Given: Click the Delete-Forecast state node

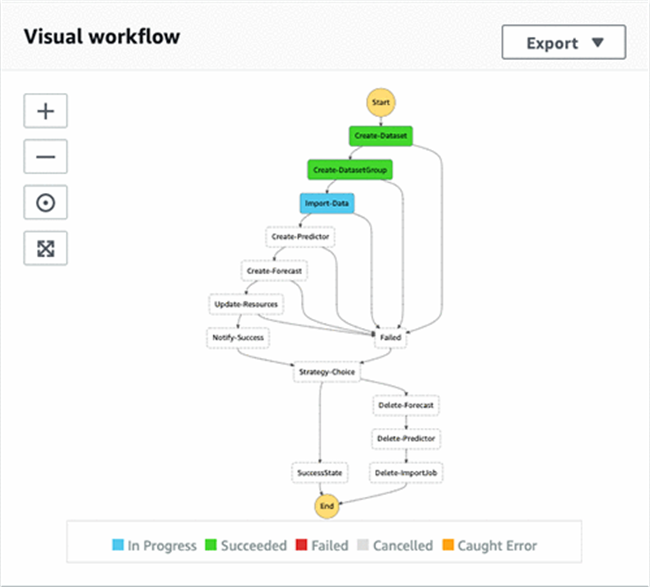Looking at the screenshot, I should 406,405.
